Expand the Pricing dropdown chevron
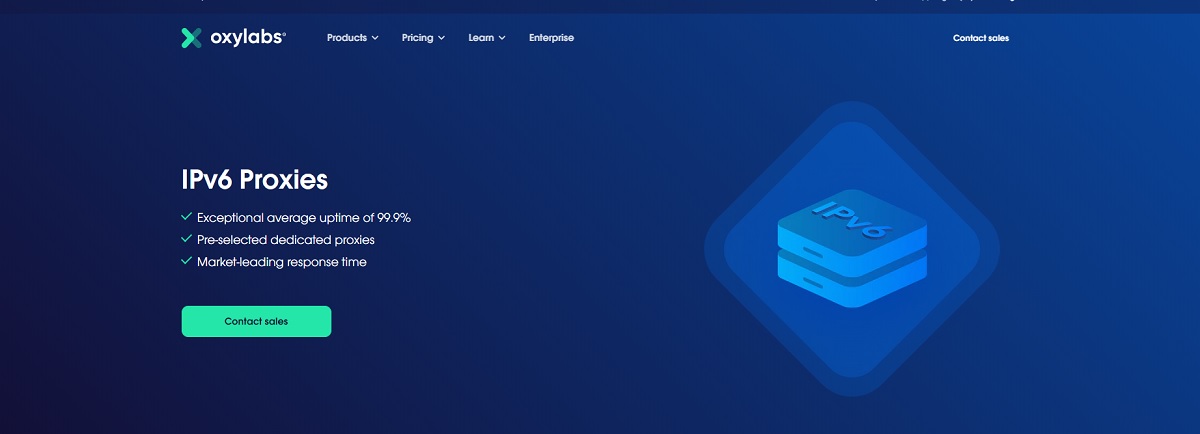 (441, 38)
